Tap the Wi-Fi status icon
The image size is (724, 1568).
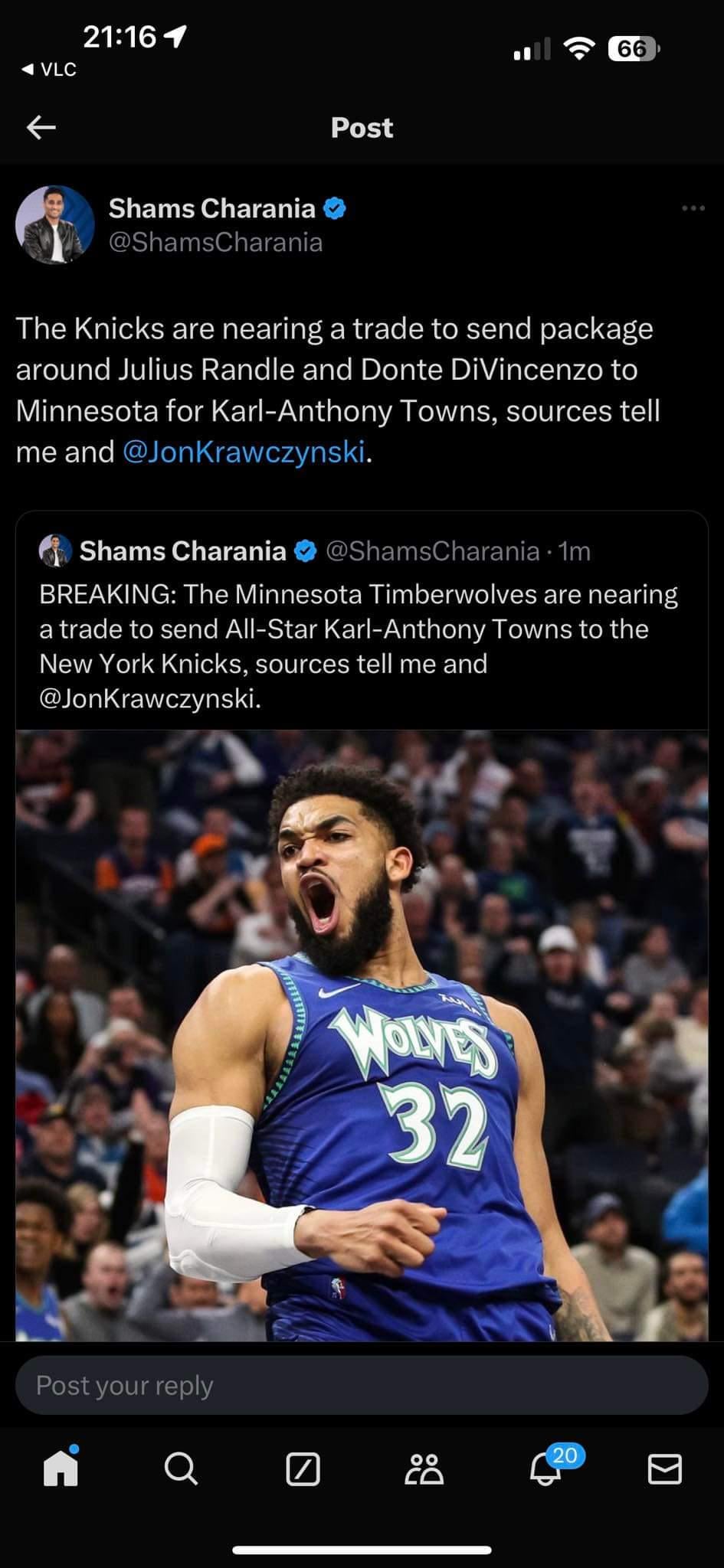pyautogui.click(x=579, y=50)
